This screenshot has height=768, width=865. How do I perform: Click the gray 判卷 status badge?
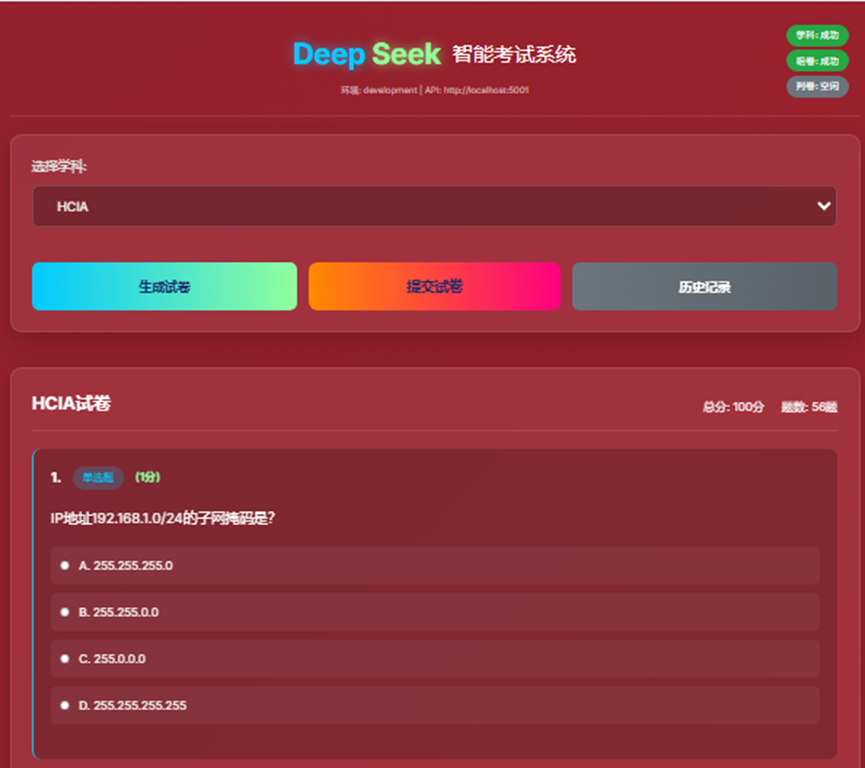(x=817, y=86)
